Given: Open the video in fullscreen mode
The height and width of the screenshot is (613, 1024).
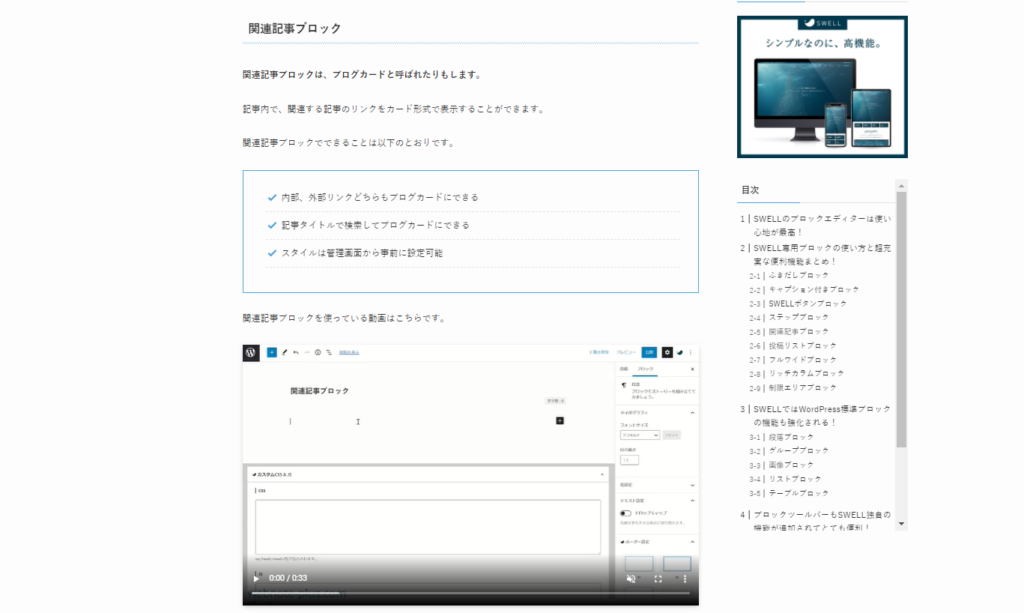Looking at the screenshot, I should click(658, 578).
